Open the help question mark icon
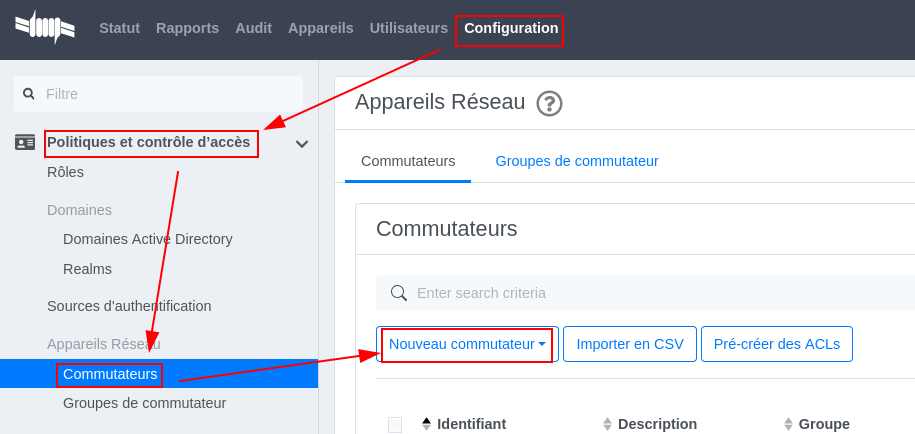The image size is (915, 434). pos(549,104)
